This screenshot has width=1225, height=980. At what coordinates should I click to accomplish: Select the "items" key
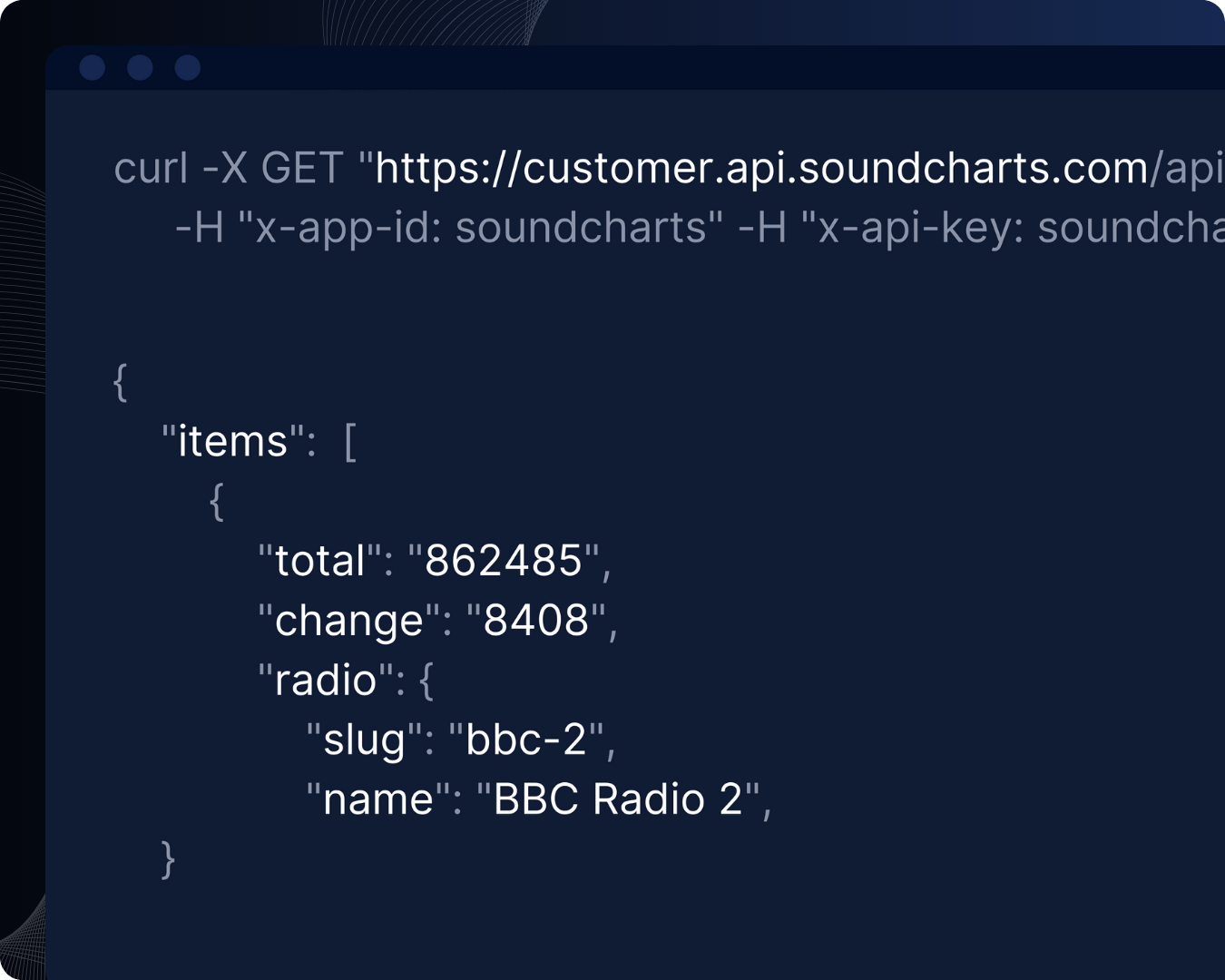(232, 442)
